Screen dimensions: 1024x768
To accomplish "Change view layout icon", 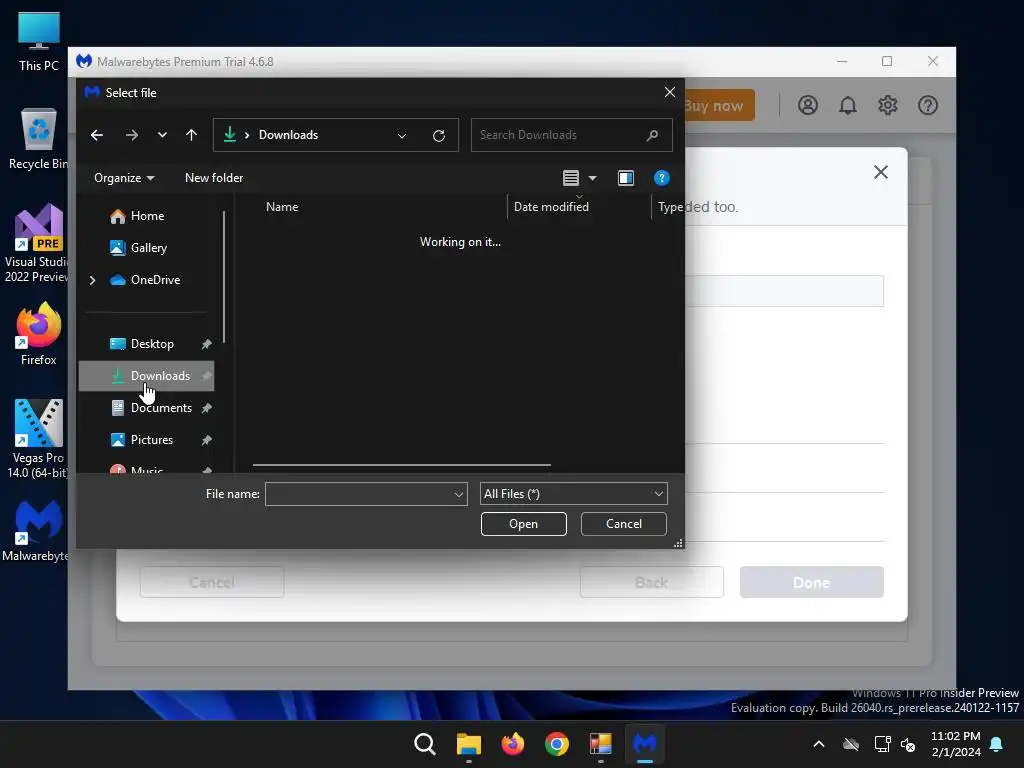I will pos(571,178).
